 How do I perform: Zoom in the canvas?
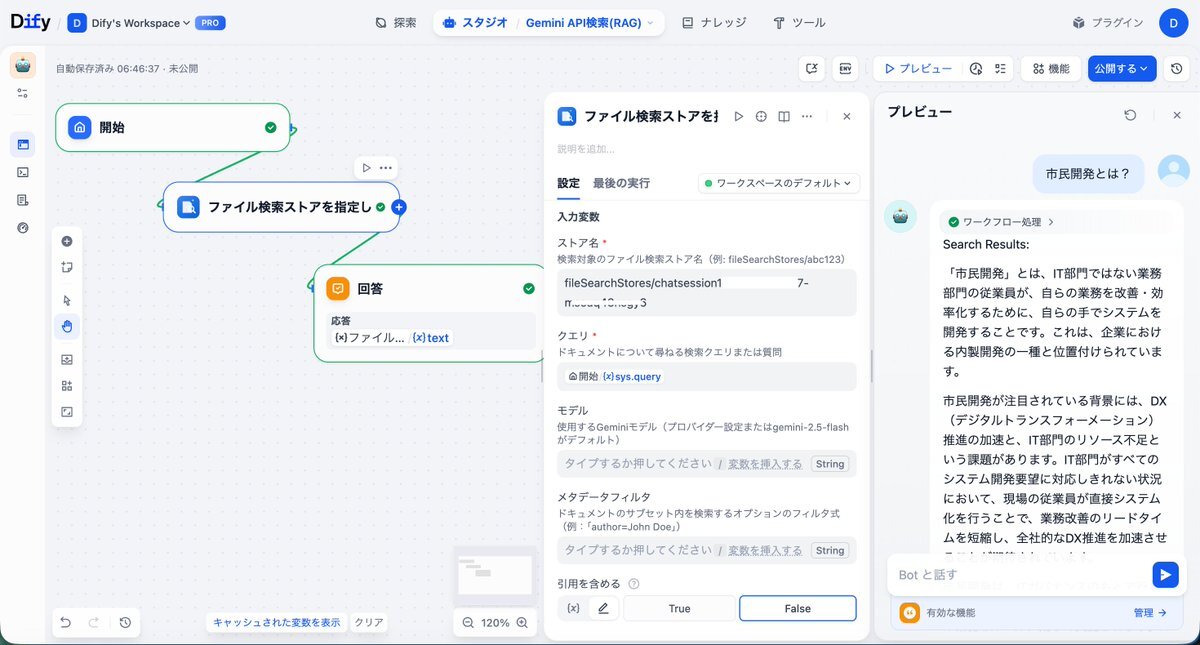click(522, 622)
